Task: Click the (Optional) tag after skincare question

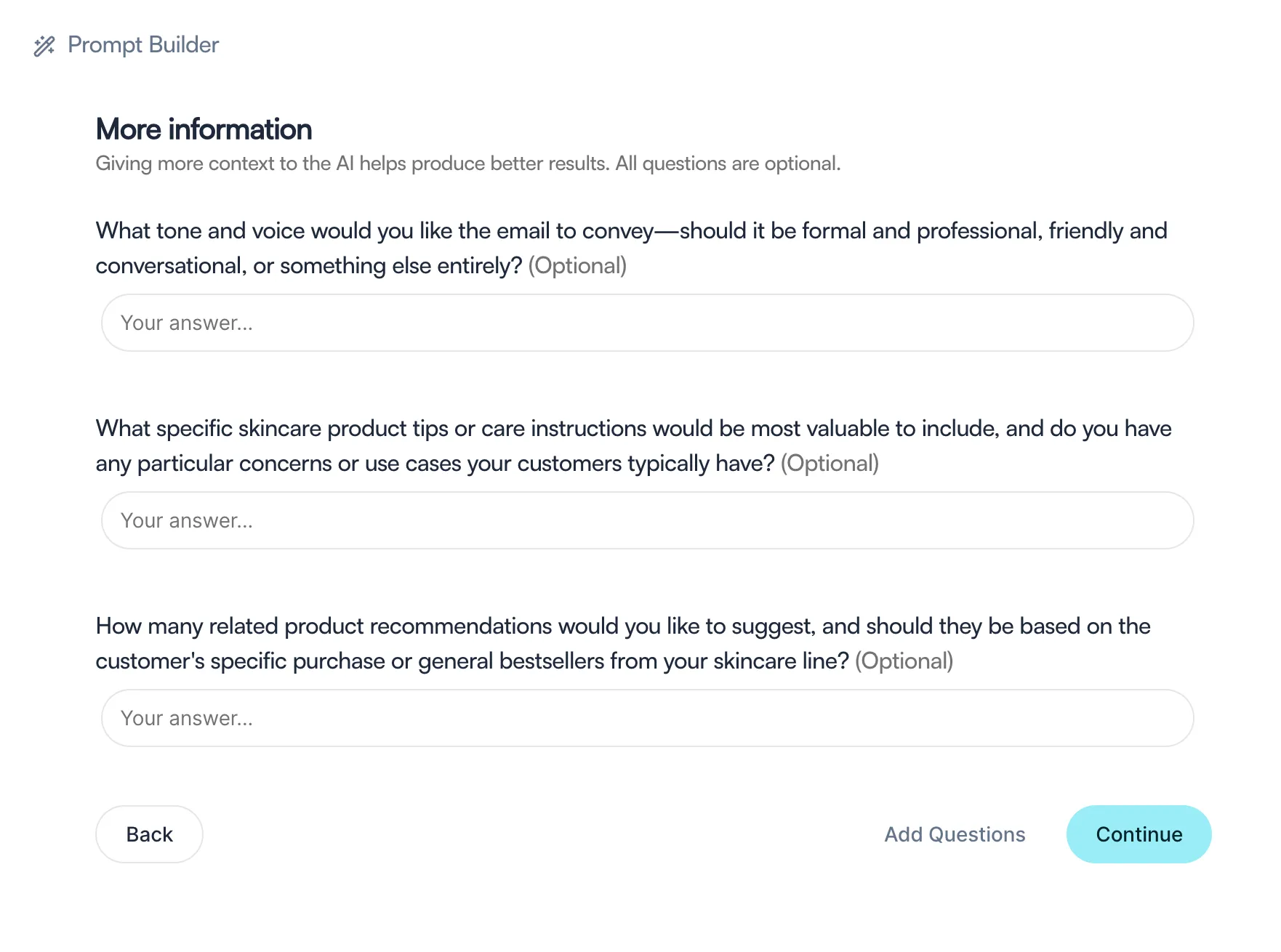Action: point(830,464)
